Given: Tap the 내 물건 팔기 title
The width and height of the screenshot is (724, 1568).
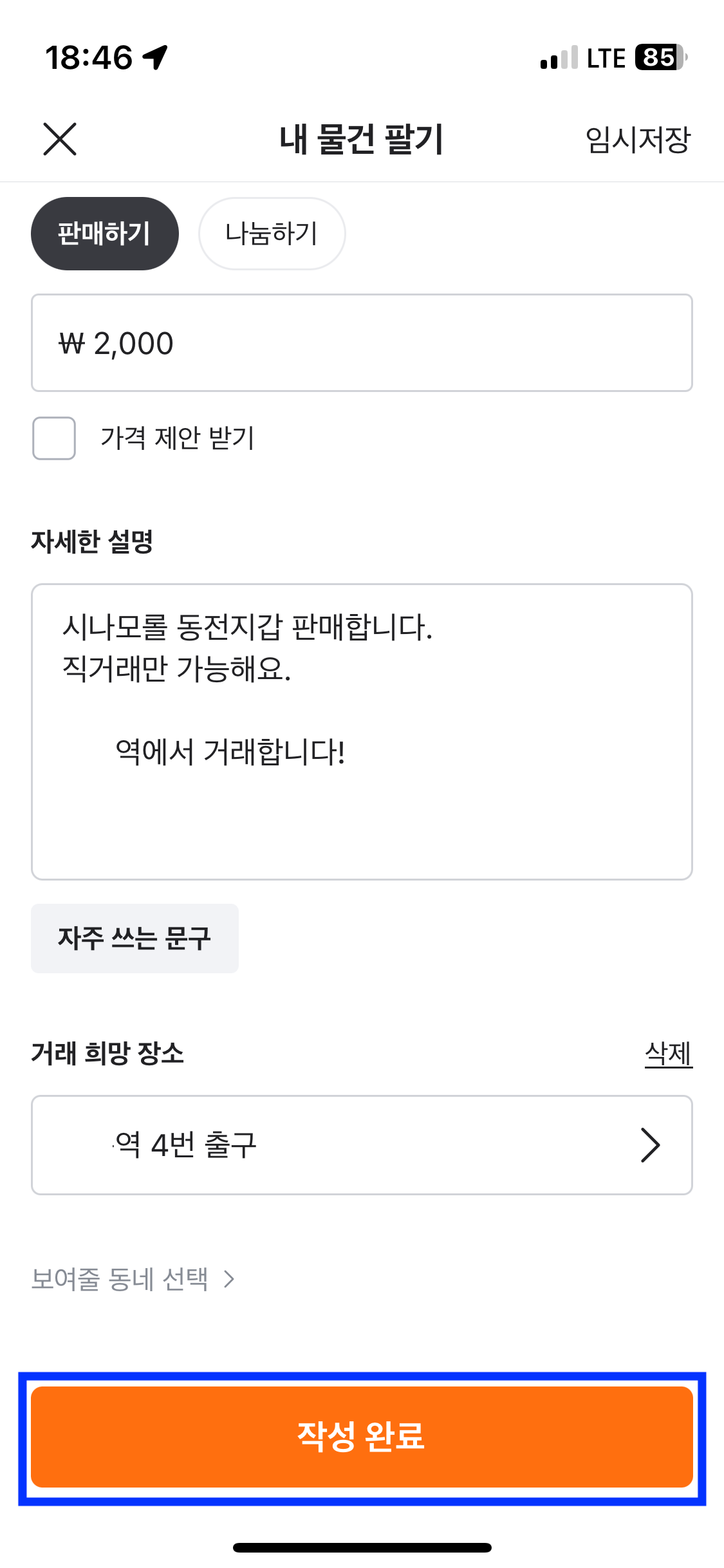Looking at the screenshot, I should coord(362,139).
